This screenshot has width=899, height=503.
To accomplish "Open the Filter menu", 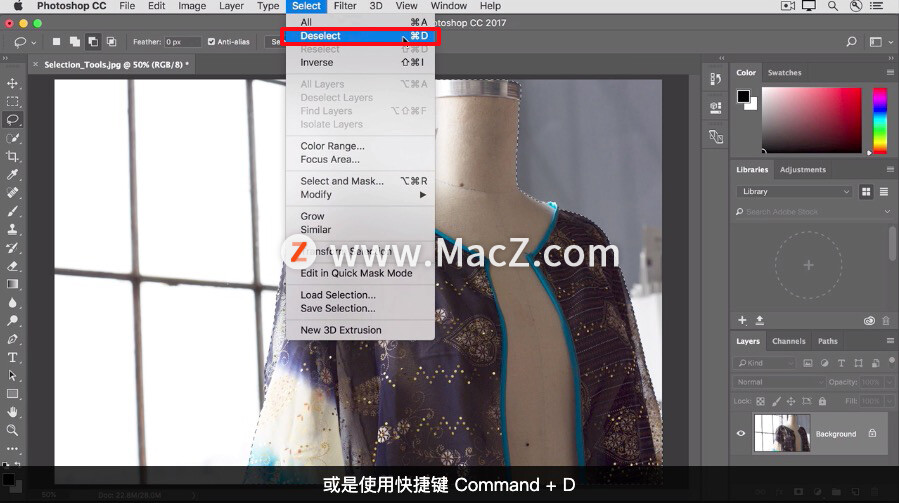I will 345,6.
